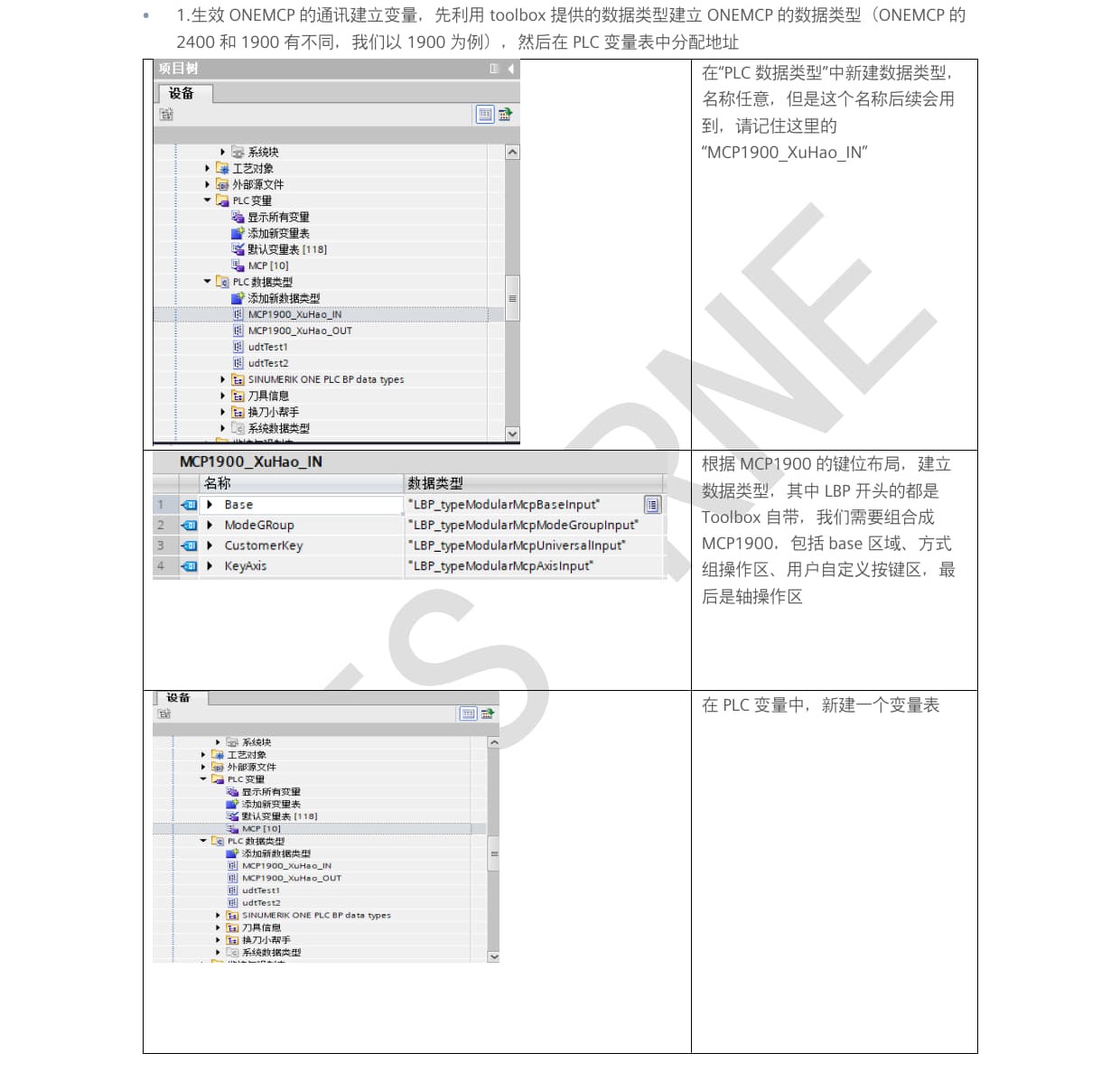Click the tag icon in the ModeGRoup row
This screenshot has height=1072, width=1120.
tap(189, 525)
